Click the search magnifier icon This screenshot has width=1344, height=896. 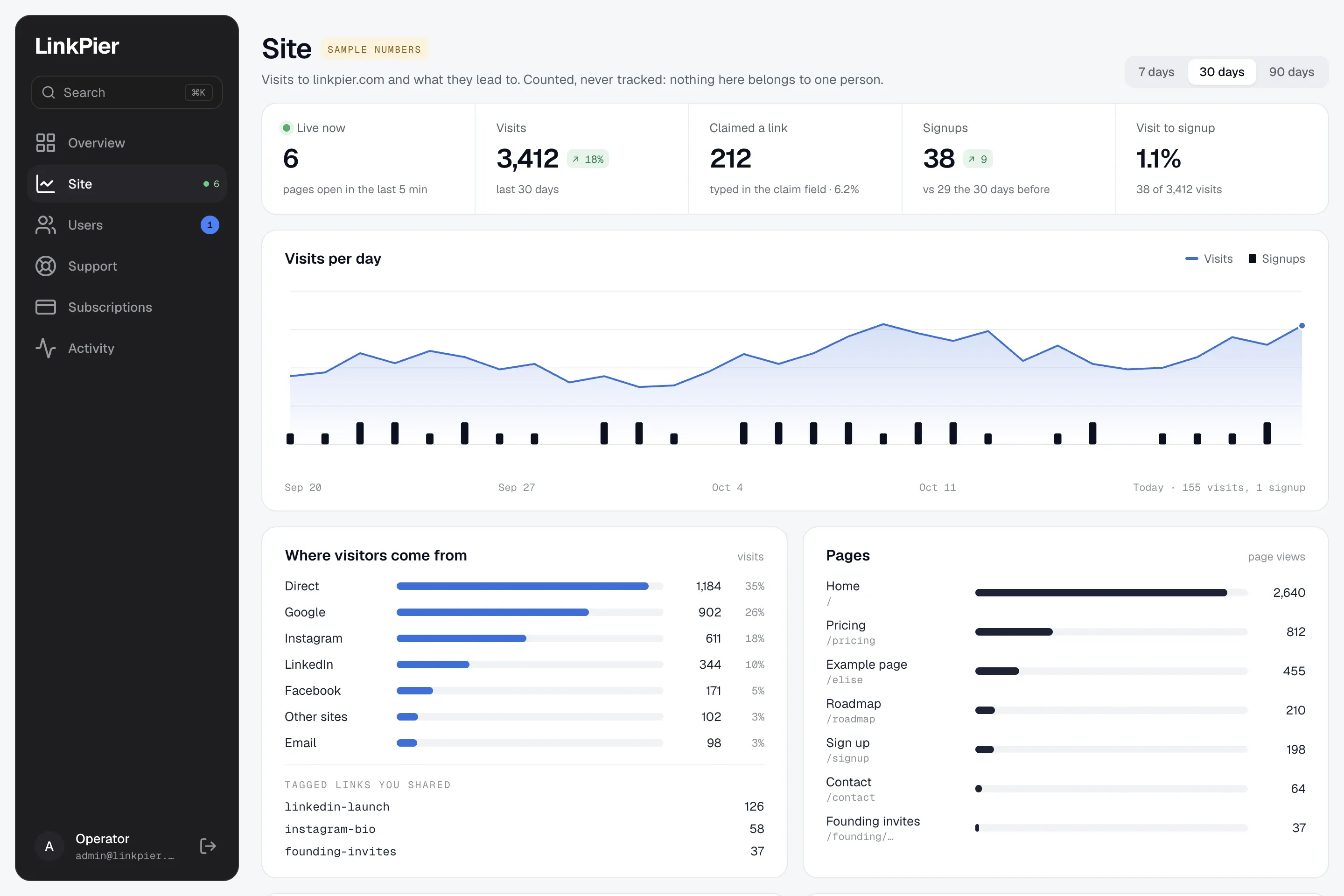tap(49, 92)
